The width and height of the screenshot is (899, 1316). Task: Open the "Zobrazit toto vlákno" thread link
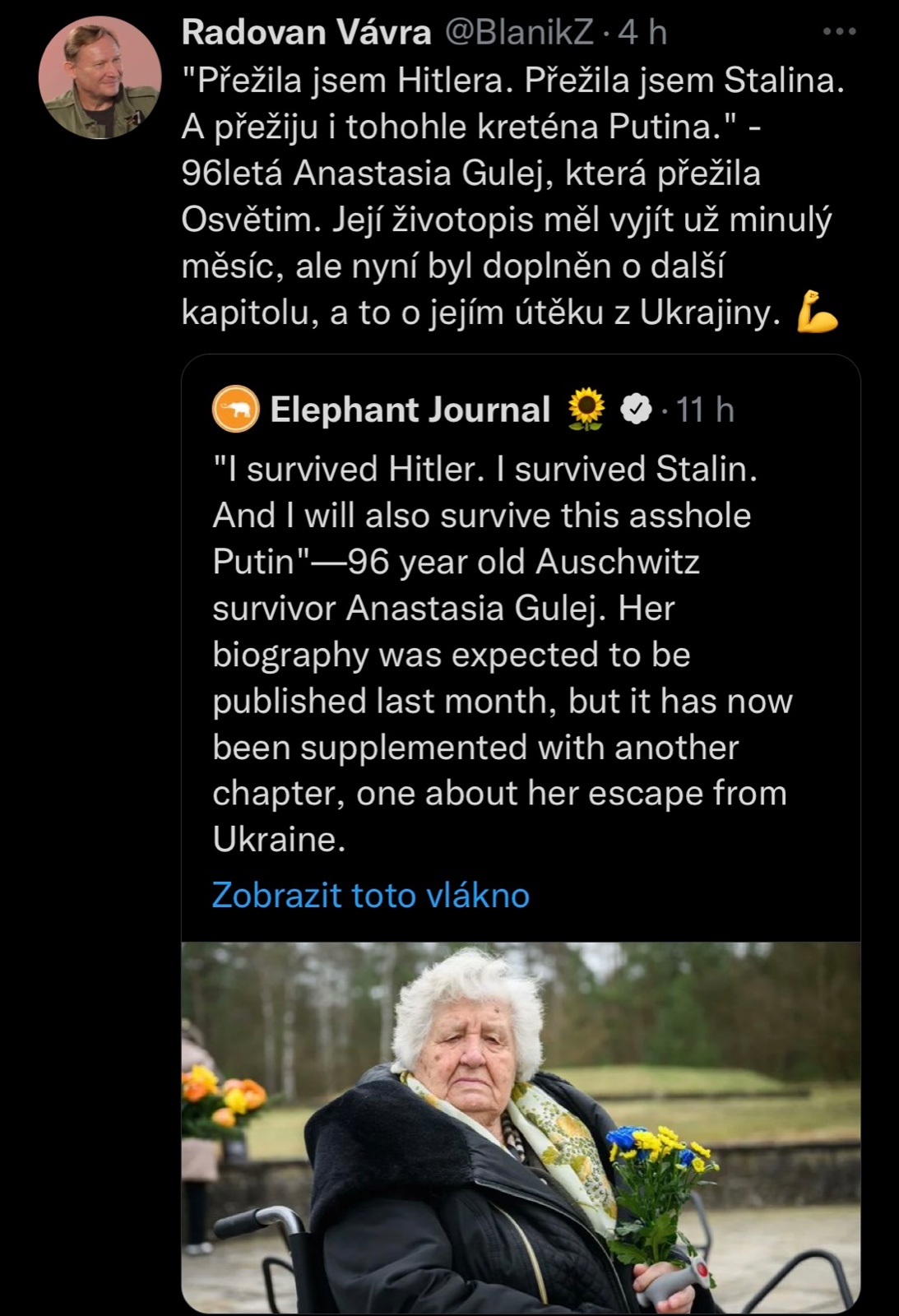[x=370, y=895]
